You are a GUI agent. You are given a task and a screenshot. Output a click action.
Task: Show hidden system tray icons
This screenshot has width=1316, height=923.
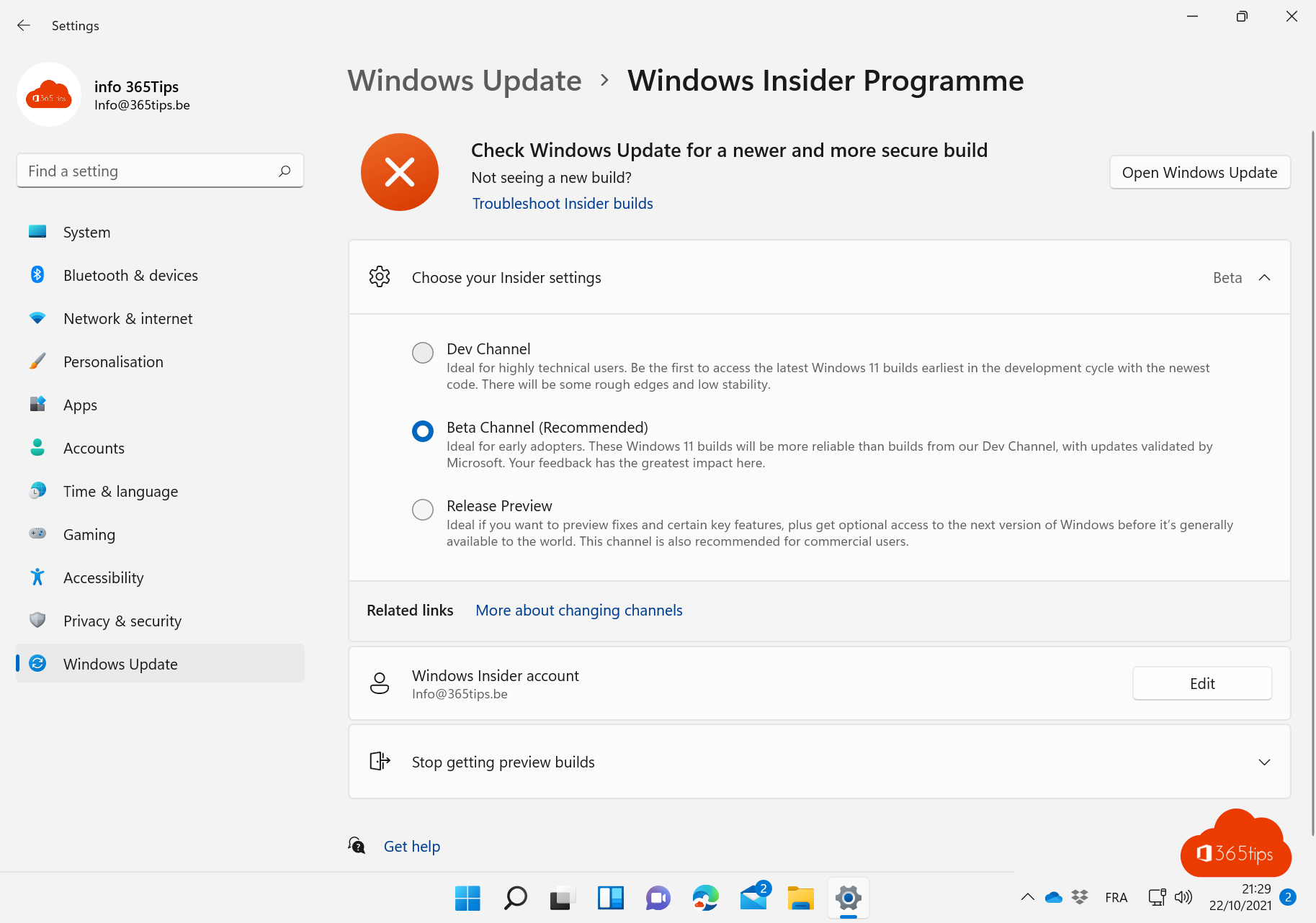[1028, 897]
